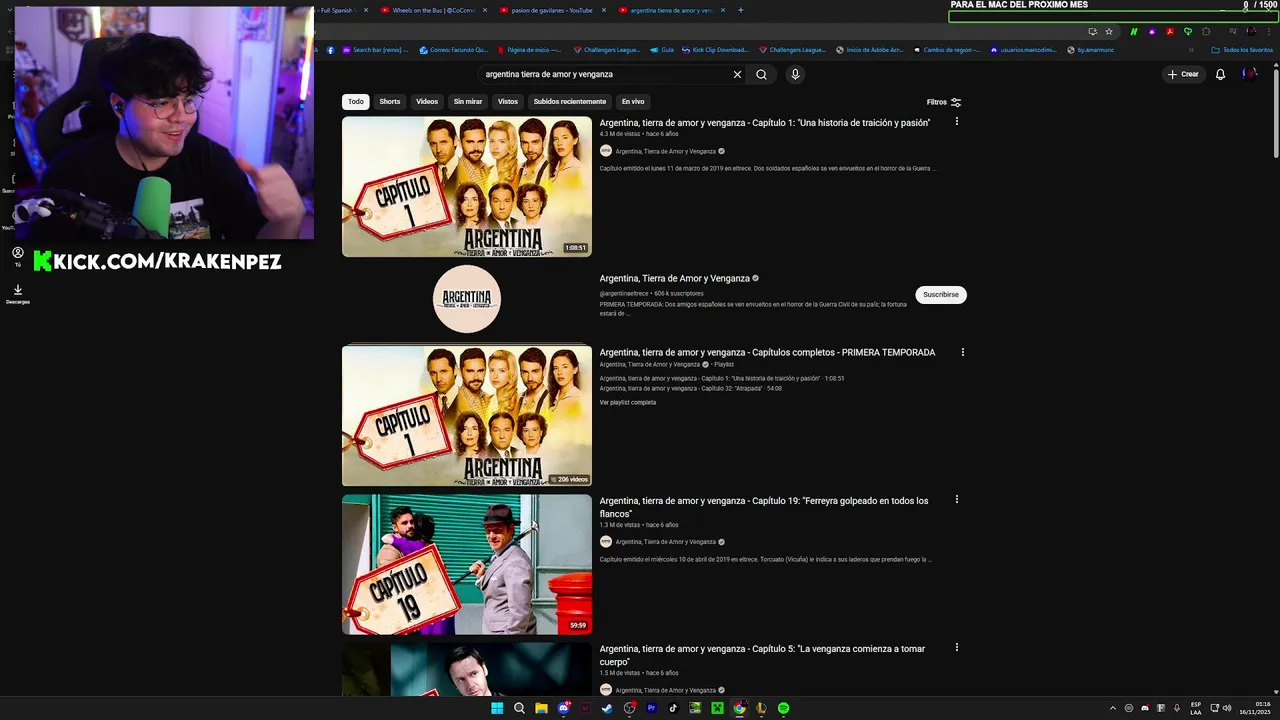This screenshot has height=720, width=1280.
Task: Open the Todos los favoritos folder
Action: (x=1242, y=50)
